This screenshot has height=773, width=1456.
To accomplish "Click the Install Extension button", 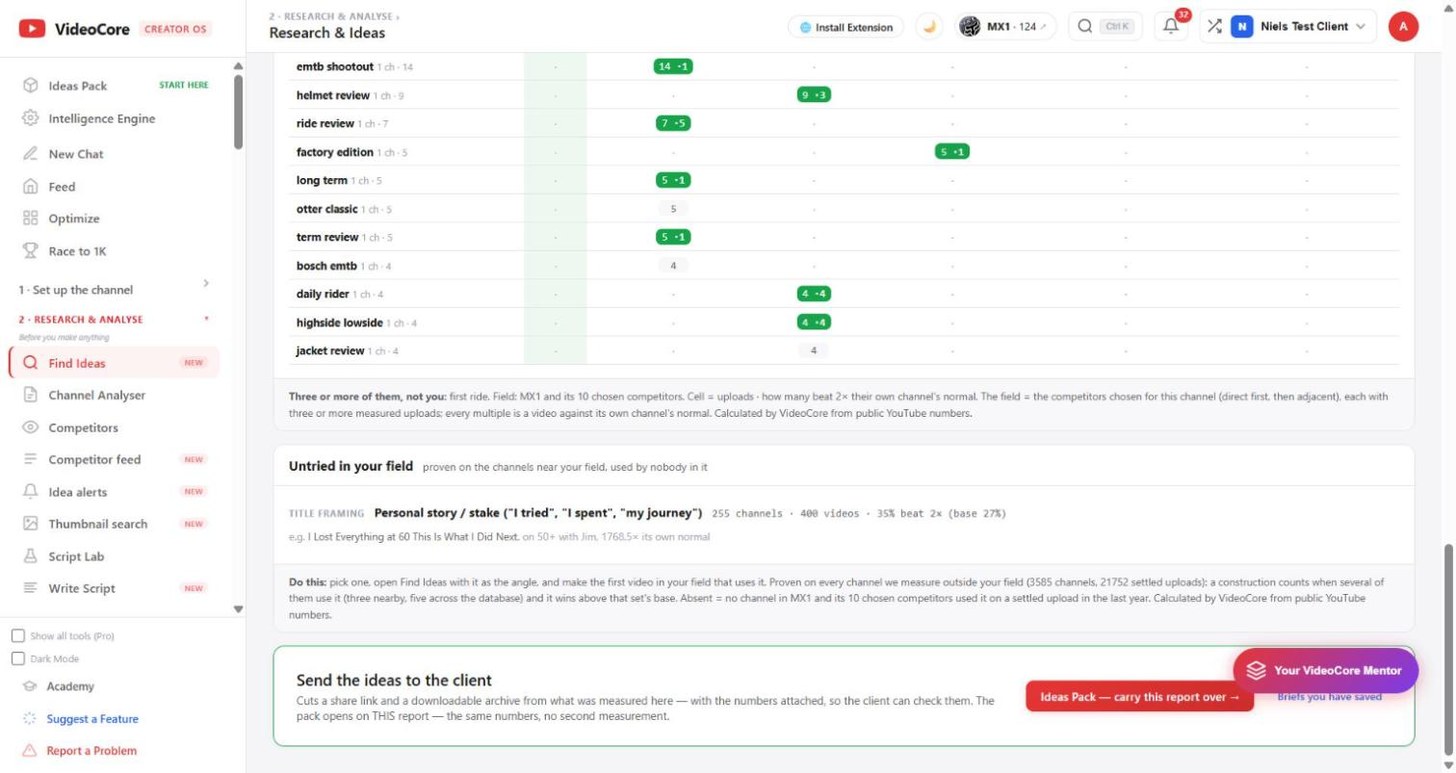I will pos(846,27).
